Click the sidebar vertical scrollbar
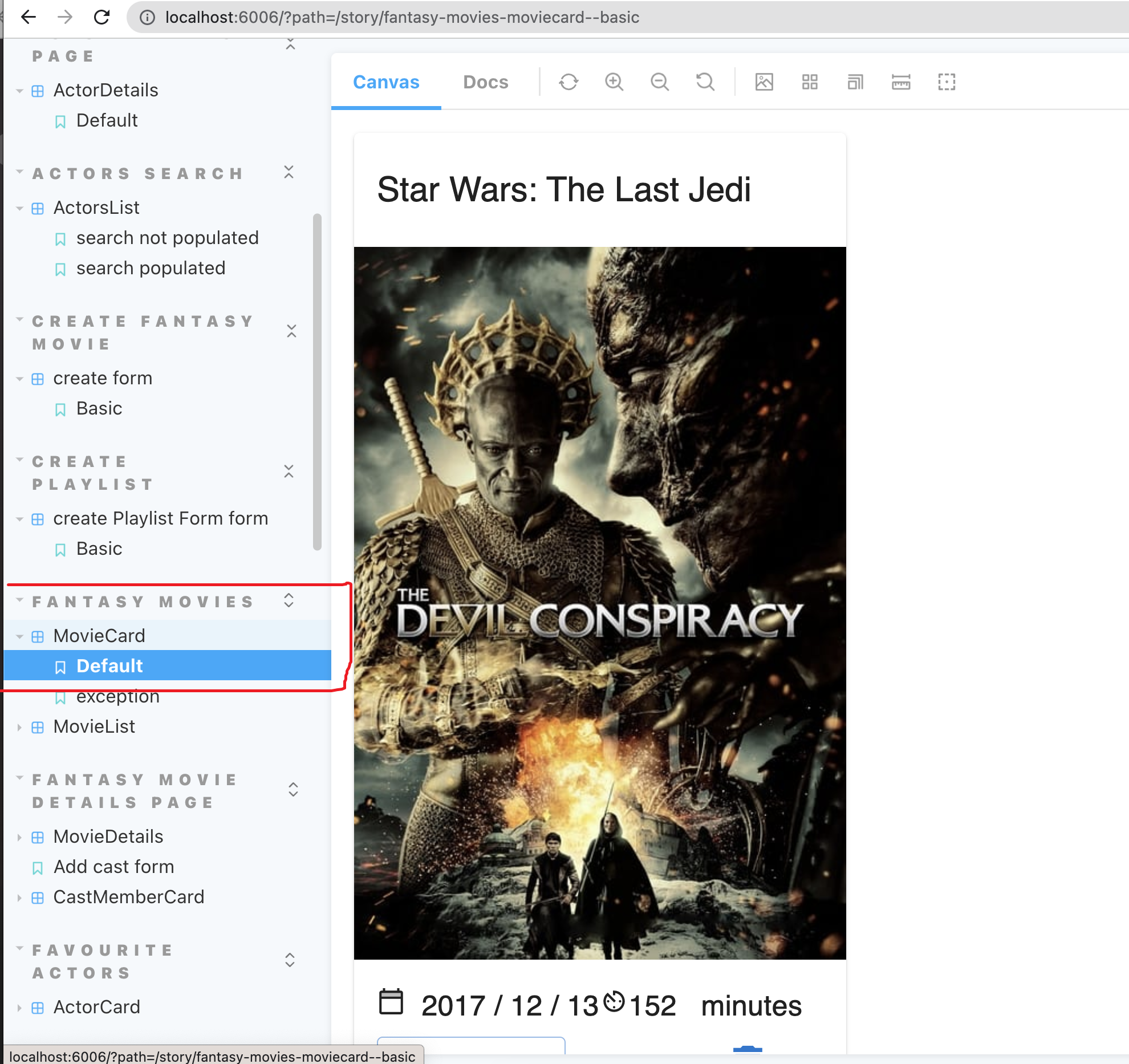The image size is (1129, 1064). pyautogui.click(x=317, y=382)
